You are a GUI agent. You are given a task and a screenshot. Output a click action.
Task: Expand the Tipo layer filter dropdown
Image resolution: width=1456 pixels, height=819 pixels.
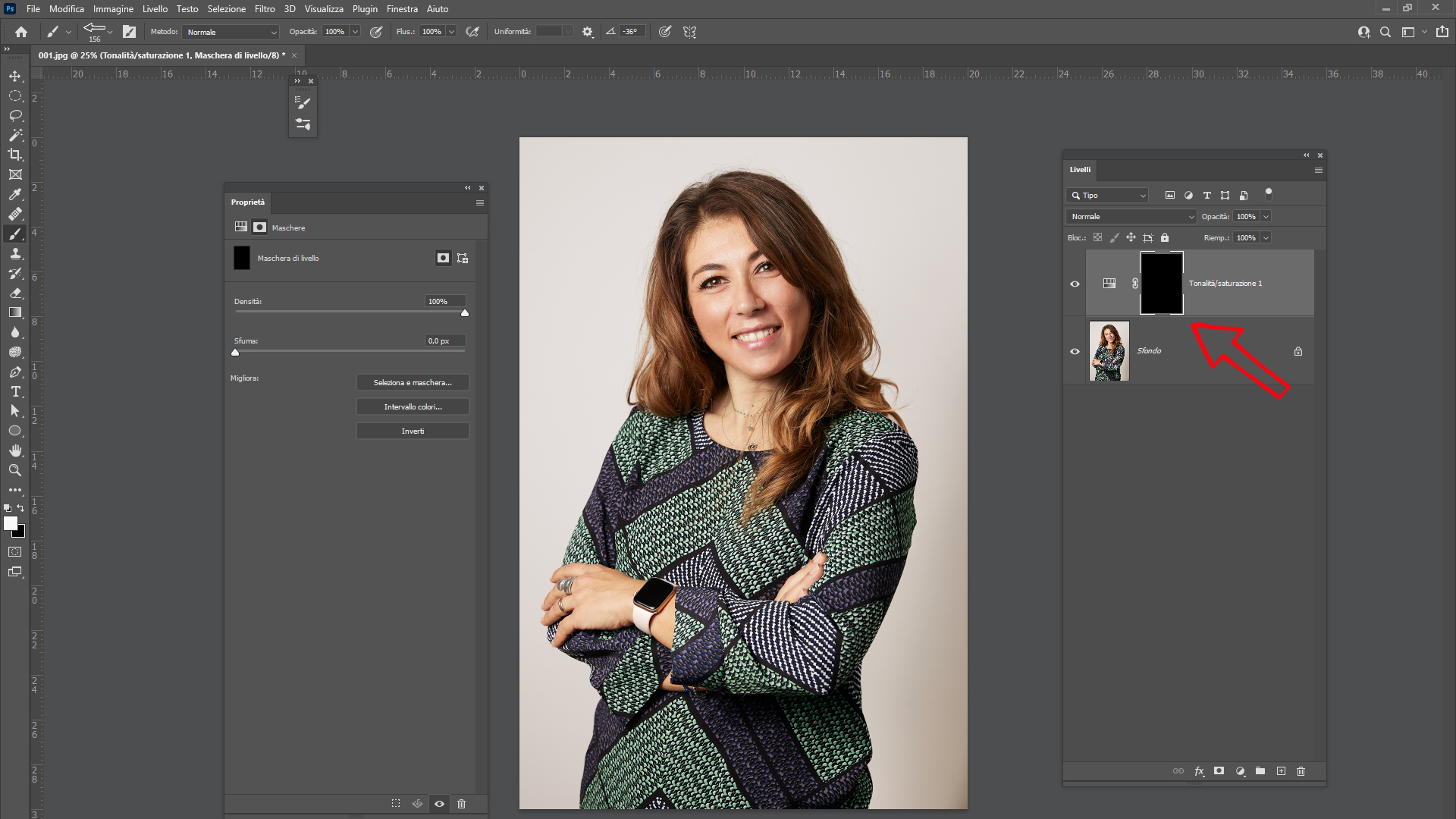click(1108, 196)
